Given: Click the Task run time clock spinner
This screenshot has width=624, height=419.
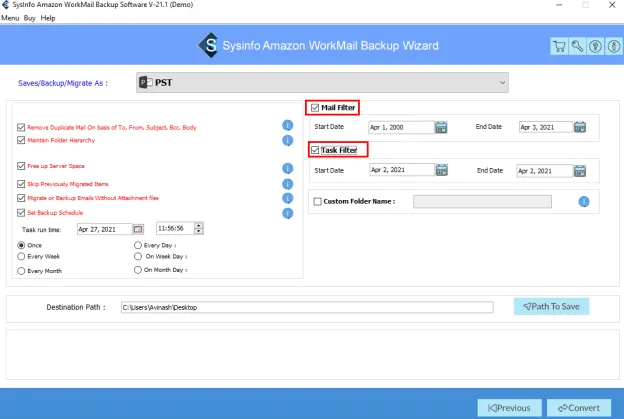Looking at the screenshot, I should [x=199, y=228].
